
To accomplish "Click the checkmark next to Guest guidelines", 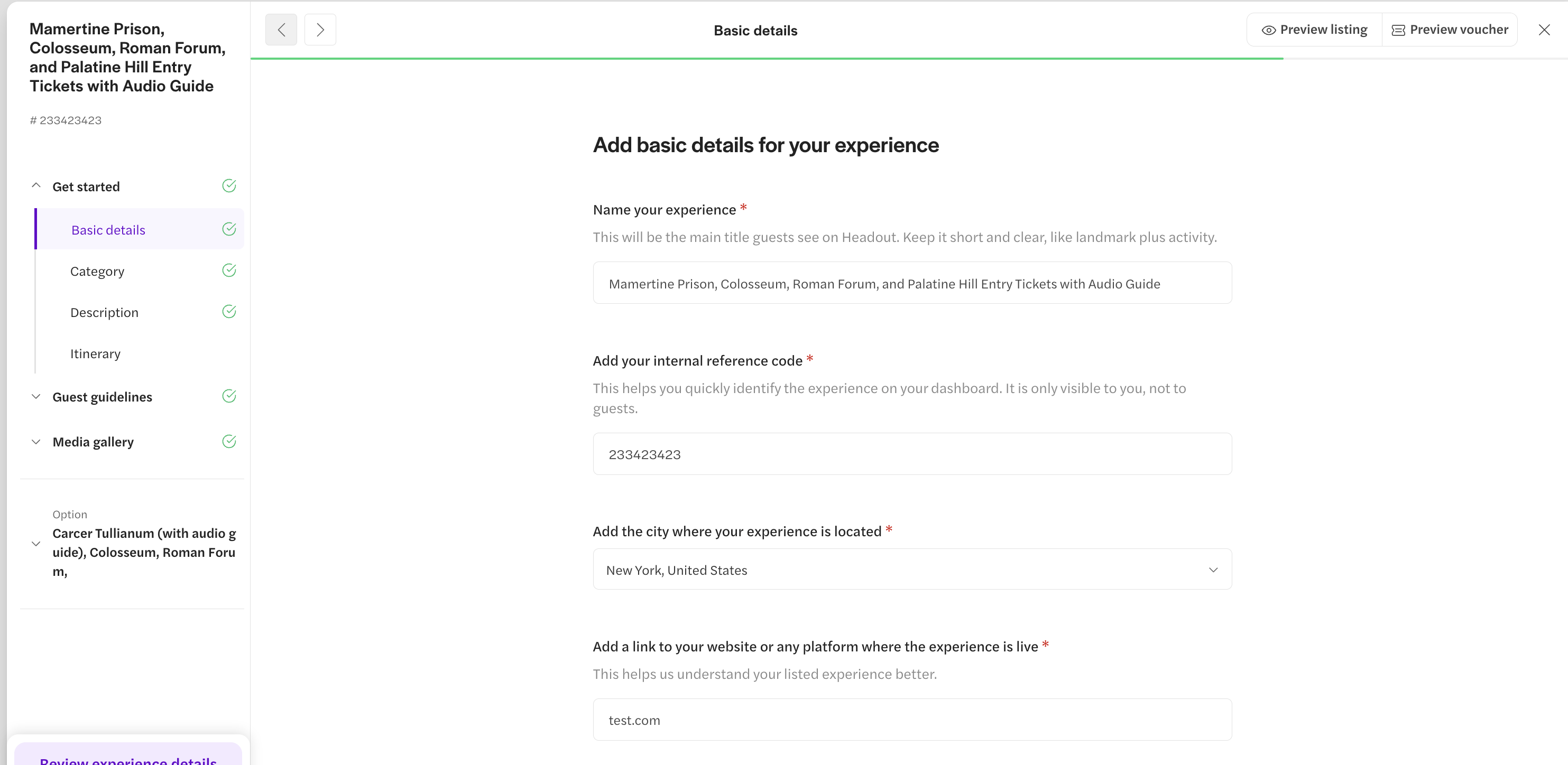I will [x=229, y=396].
